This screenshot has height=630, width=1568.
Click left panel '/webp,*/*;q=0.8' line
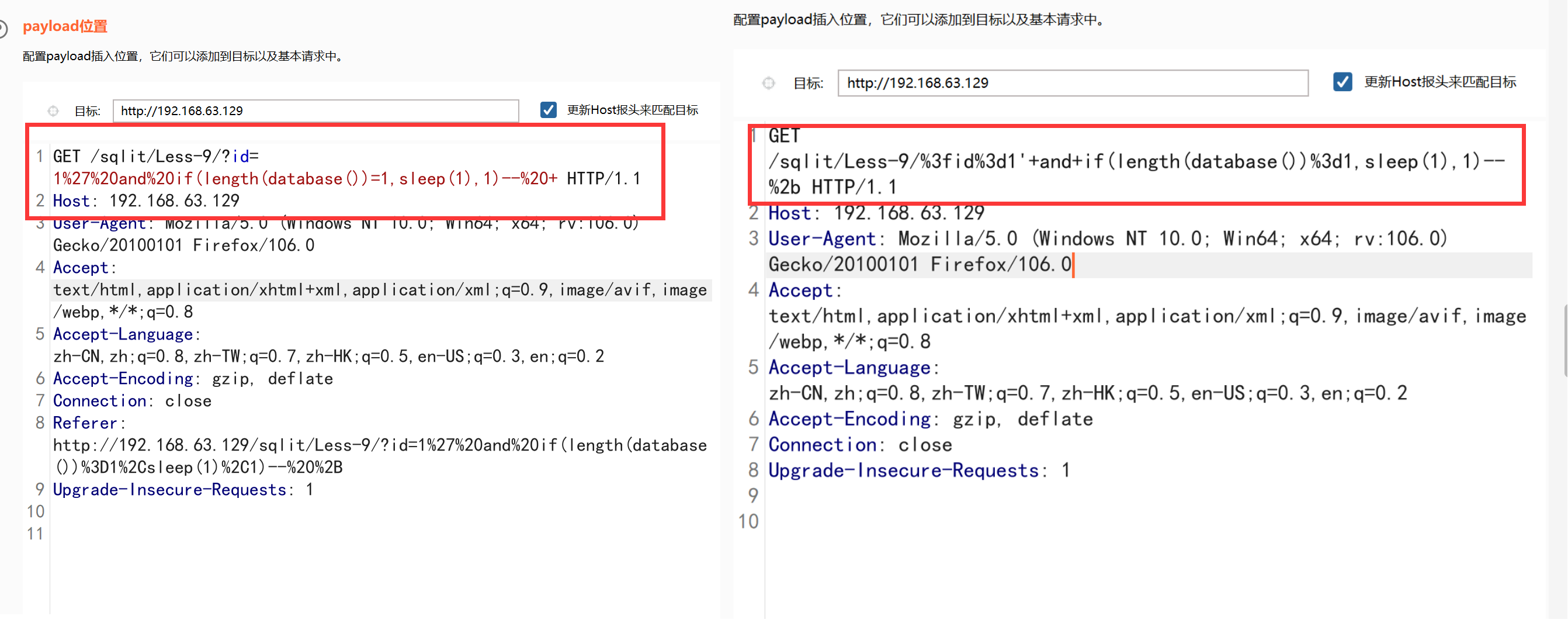(x=123, y=312)
